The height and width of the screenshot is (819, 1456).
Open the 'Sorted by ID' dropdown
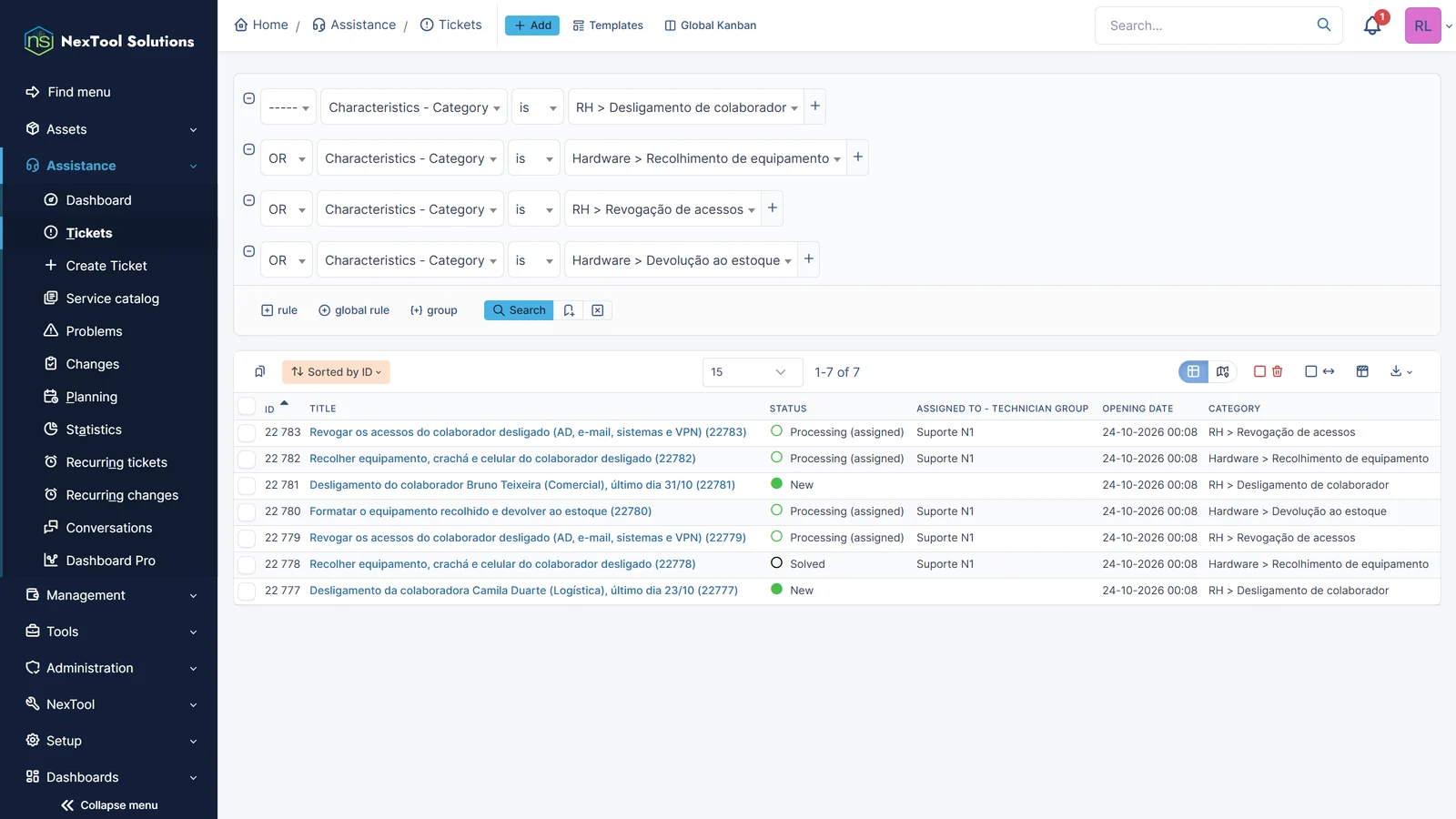[x=336, y=371]
